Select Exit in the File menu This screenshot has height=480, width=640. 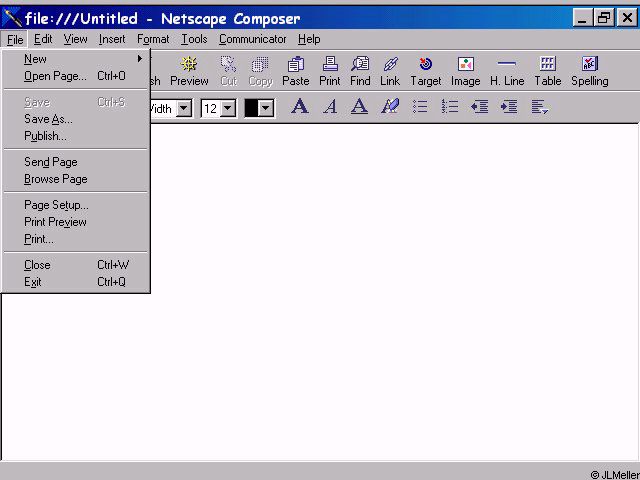click(76, 282)
